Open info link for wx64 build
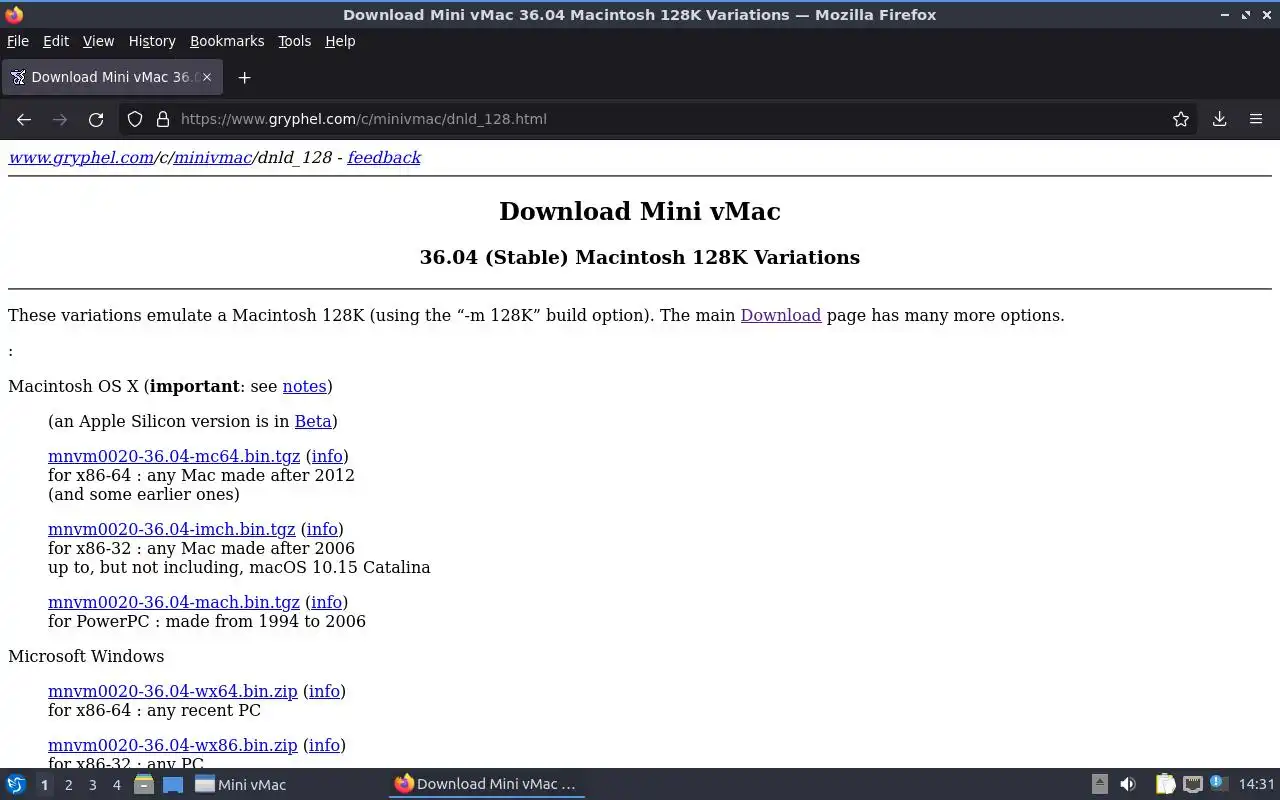The height and width of the screenshot is (800, 1280). pos(324,691)
